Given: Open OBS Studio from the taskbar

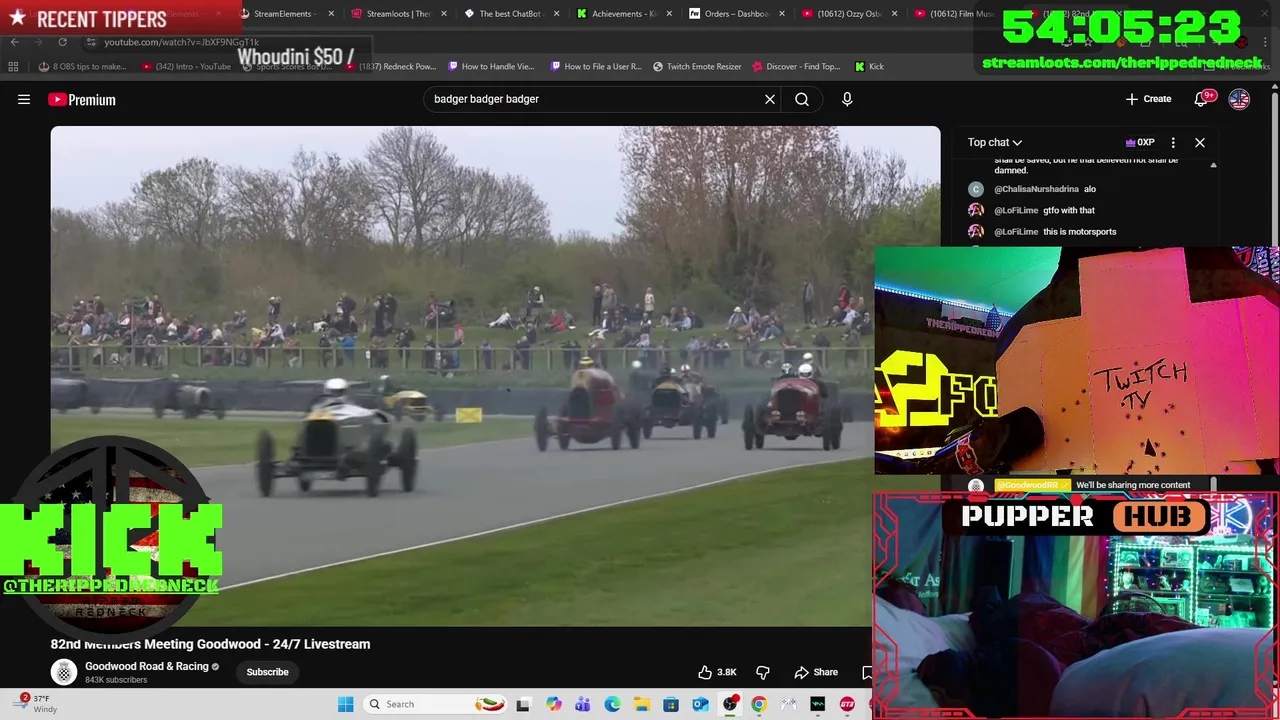Looking at the screenshot, I should pos(730,704).
